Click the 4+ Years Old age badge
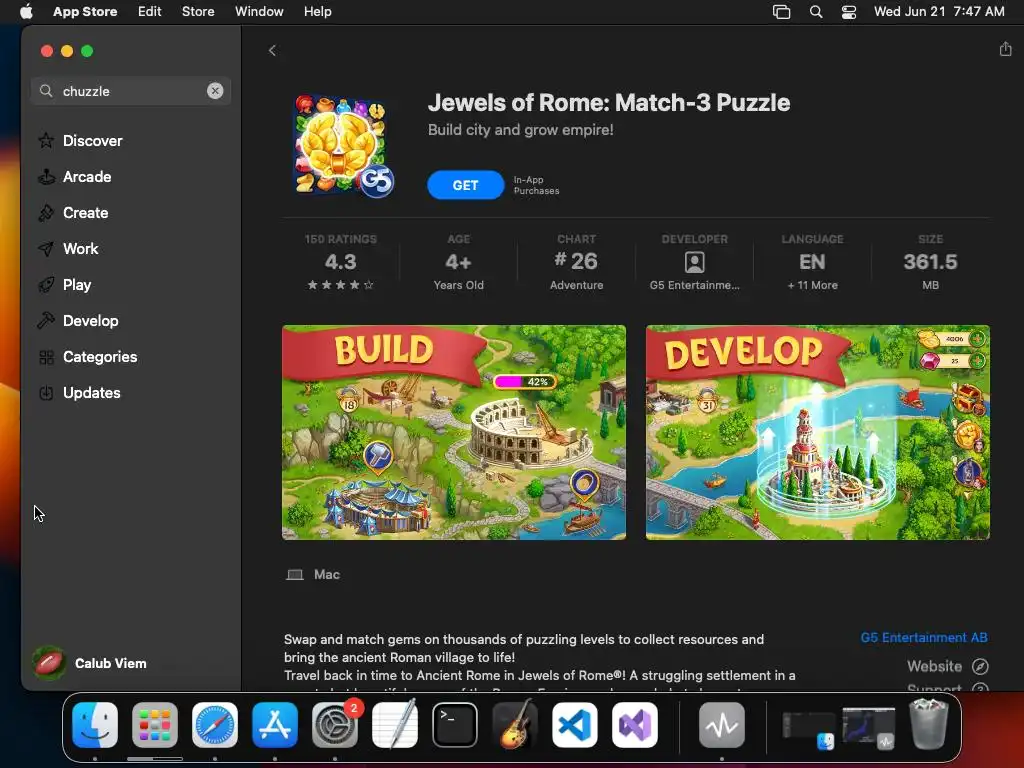1024x768 pixels. [x=458, y=262]
